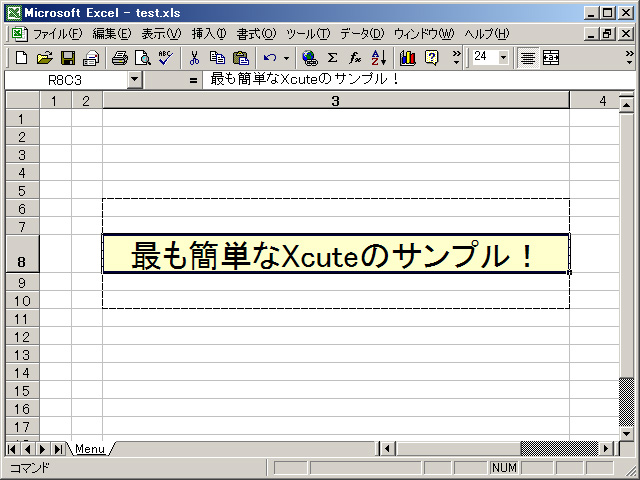Click the E-mail send icon
Viewport: 640px width, 480px height.
[x=91, y=58]
